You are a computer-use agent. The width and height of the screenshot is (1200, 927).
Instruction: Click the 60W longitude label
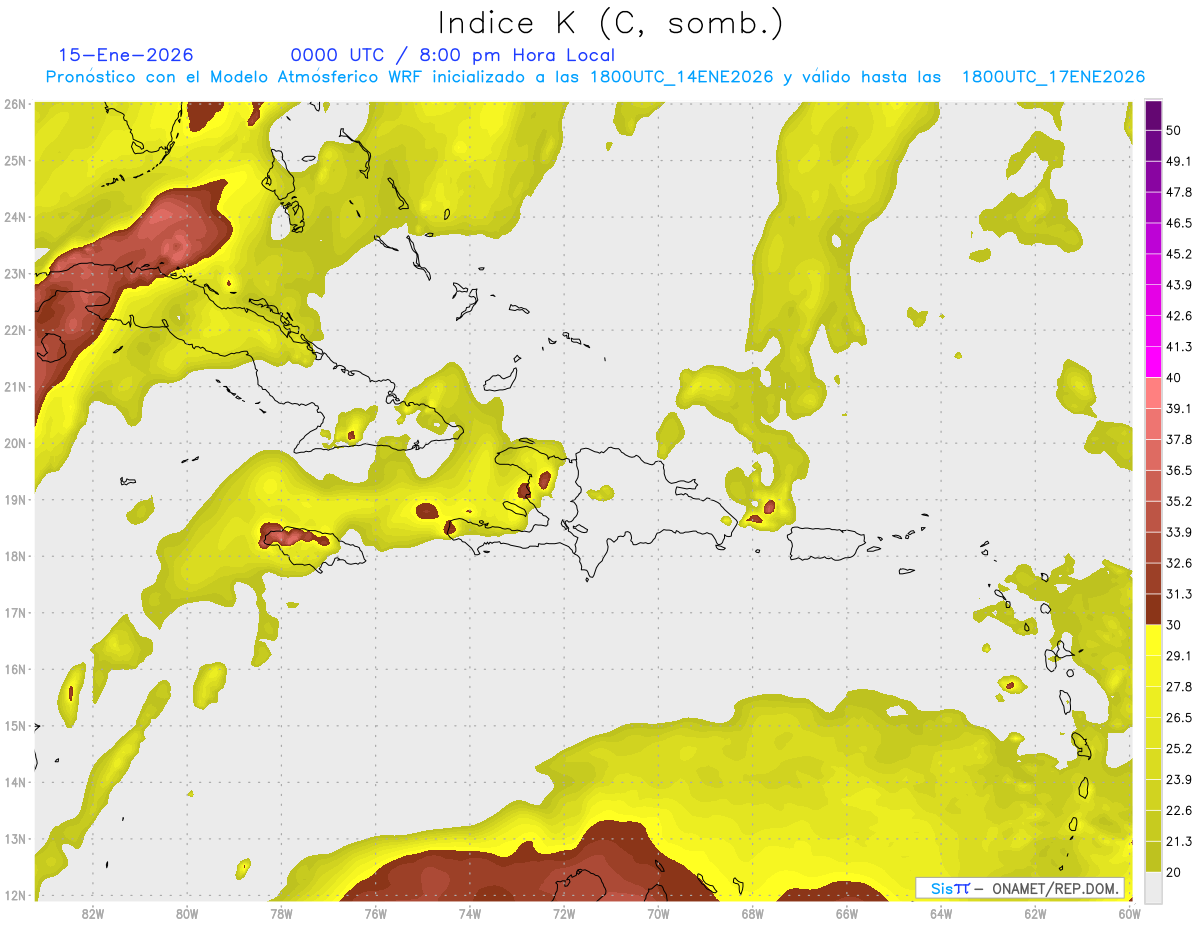coord(1129,913)
